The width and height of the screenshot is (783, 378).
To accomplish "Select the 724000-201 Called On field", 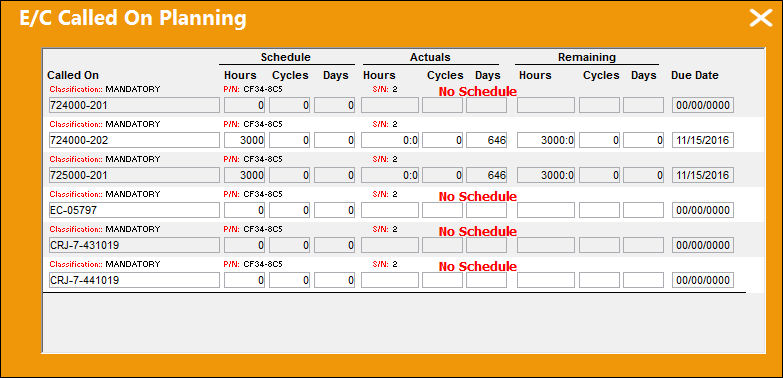I will click(134, 105).
